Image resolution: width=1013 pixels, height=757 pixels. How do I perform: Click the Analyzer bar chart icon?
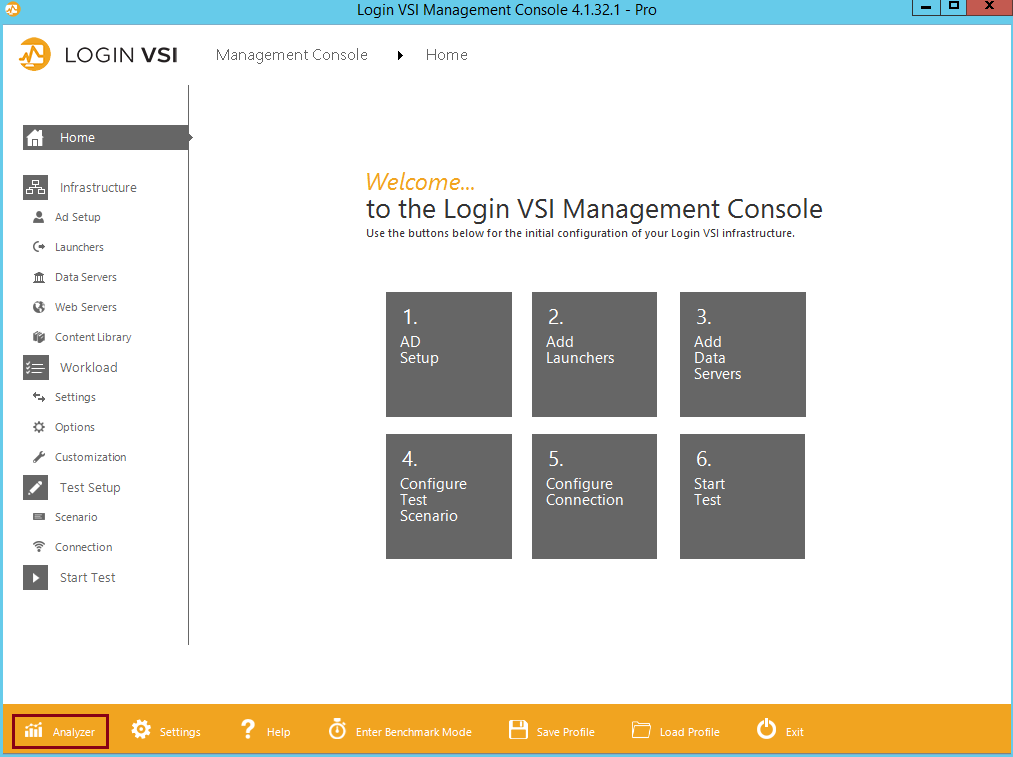click(34, 731)
